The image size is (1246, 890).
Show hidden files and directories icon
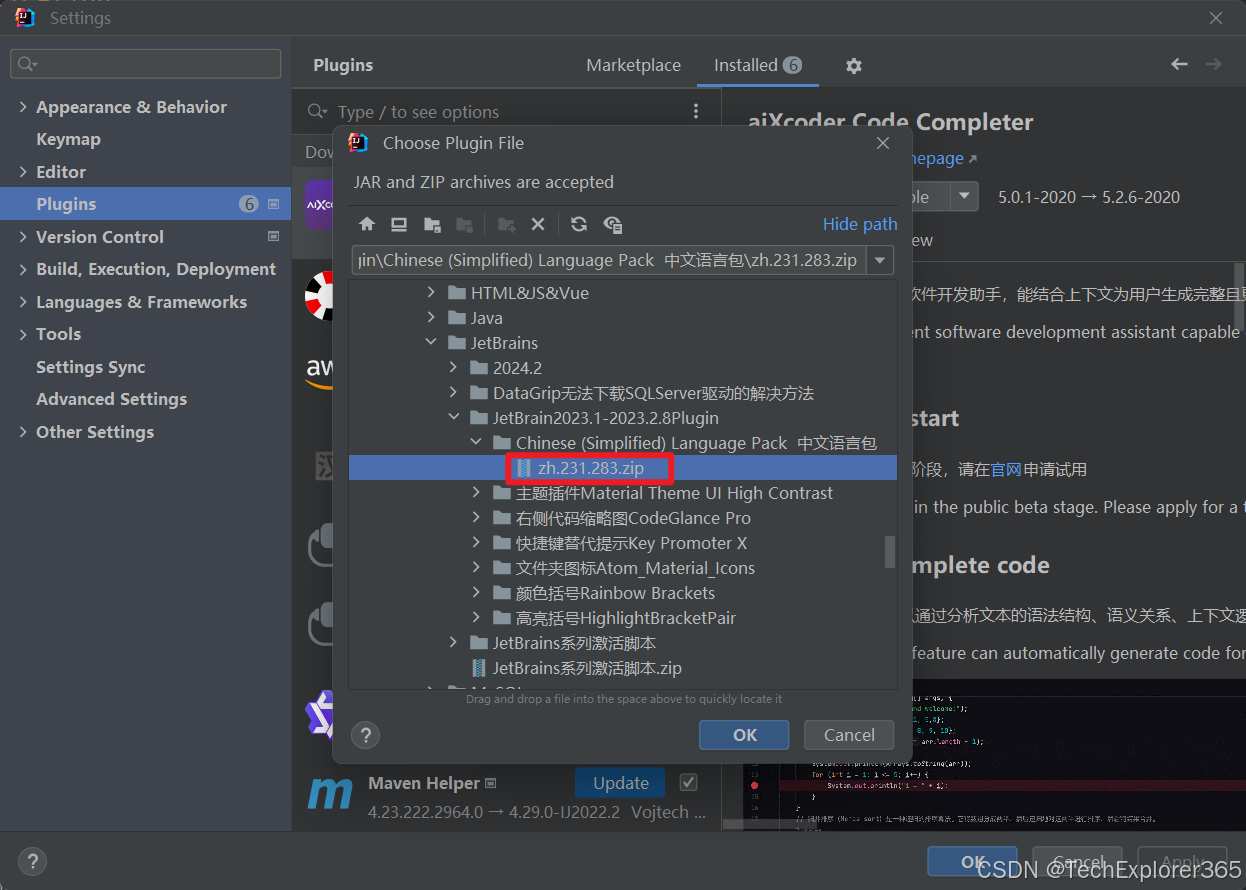[x=613, y=224]
